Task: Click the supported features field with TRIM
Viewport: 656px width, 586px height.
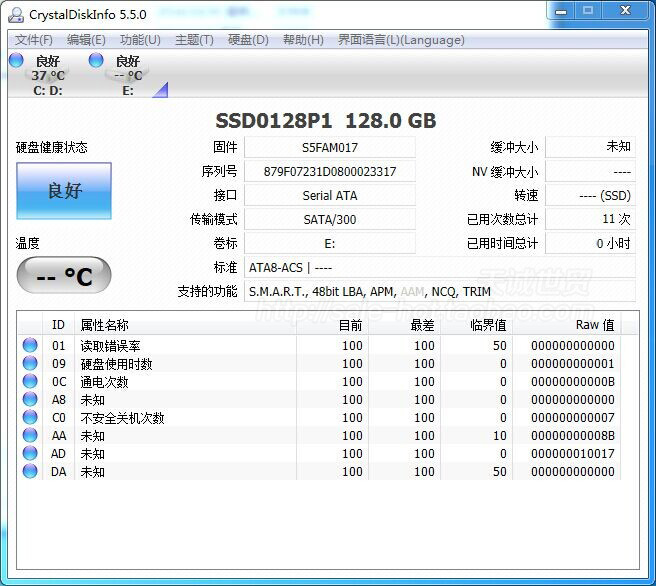Action: click(x=440, y=291)
